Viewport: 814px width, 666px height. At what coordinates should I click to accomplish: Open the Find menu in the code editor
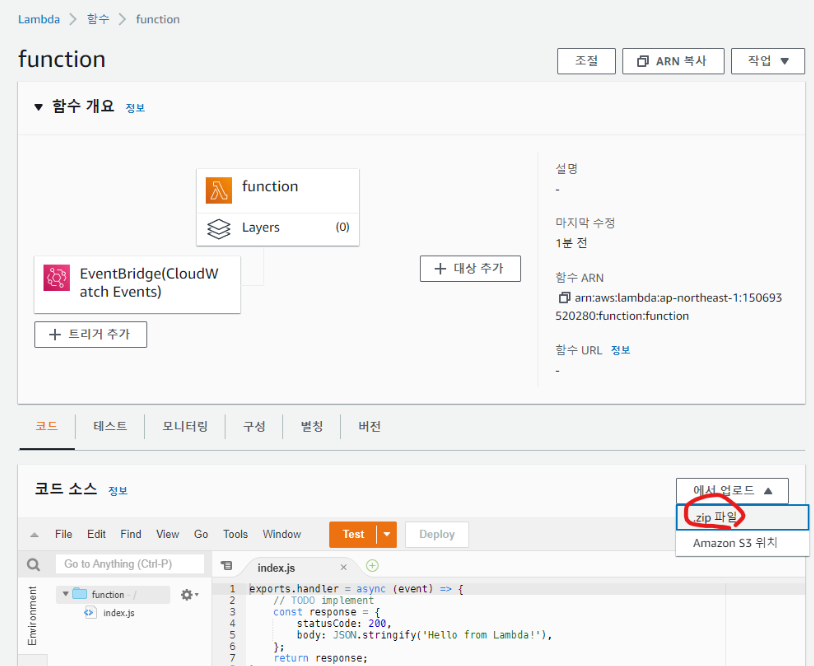coord(131,534)
